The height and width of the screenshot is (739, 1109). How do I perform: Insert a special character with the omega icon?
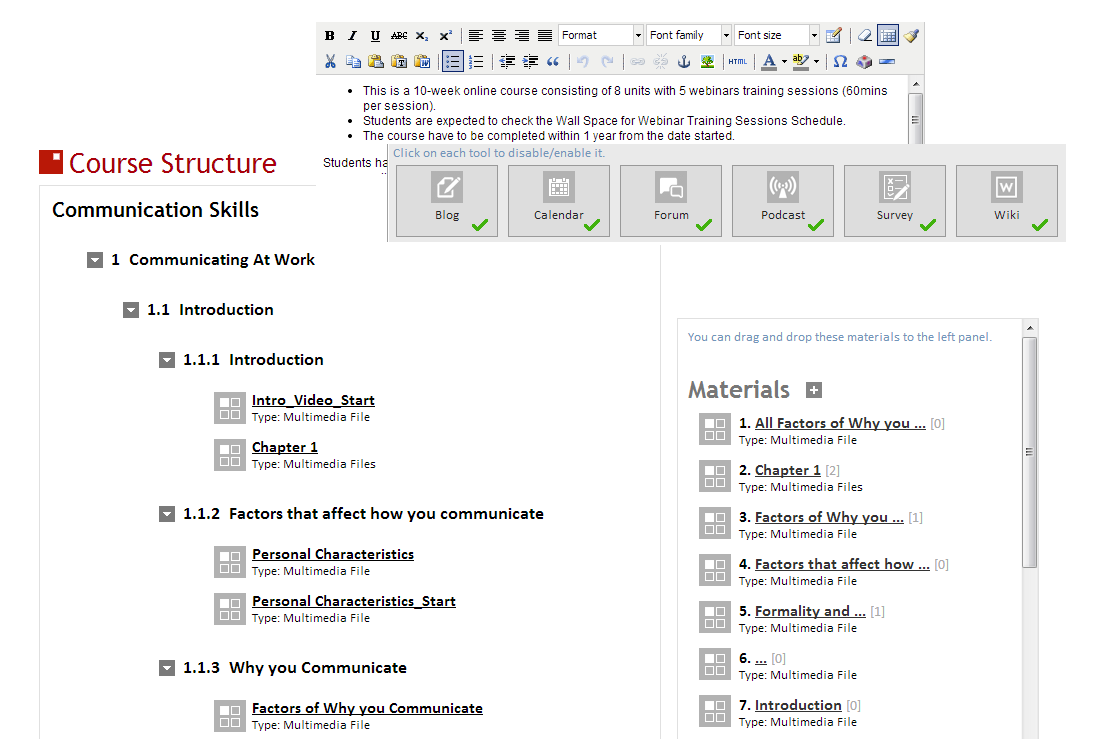click(x=840, y=62)
